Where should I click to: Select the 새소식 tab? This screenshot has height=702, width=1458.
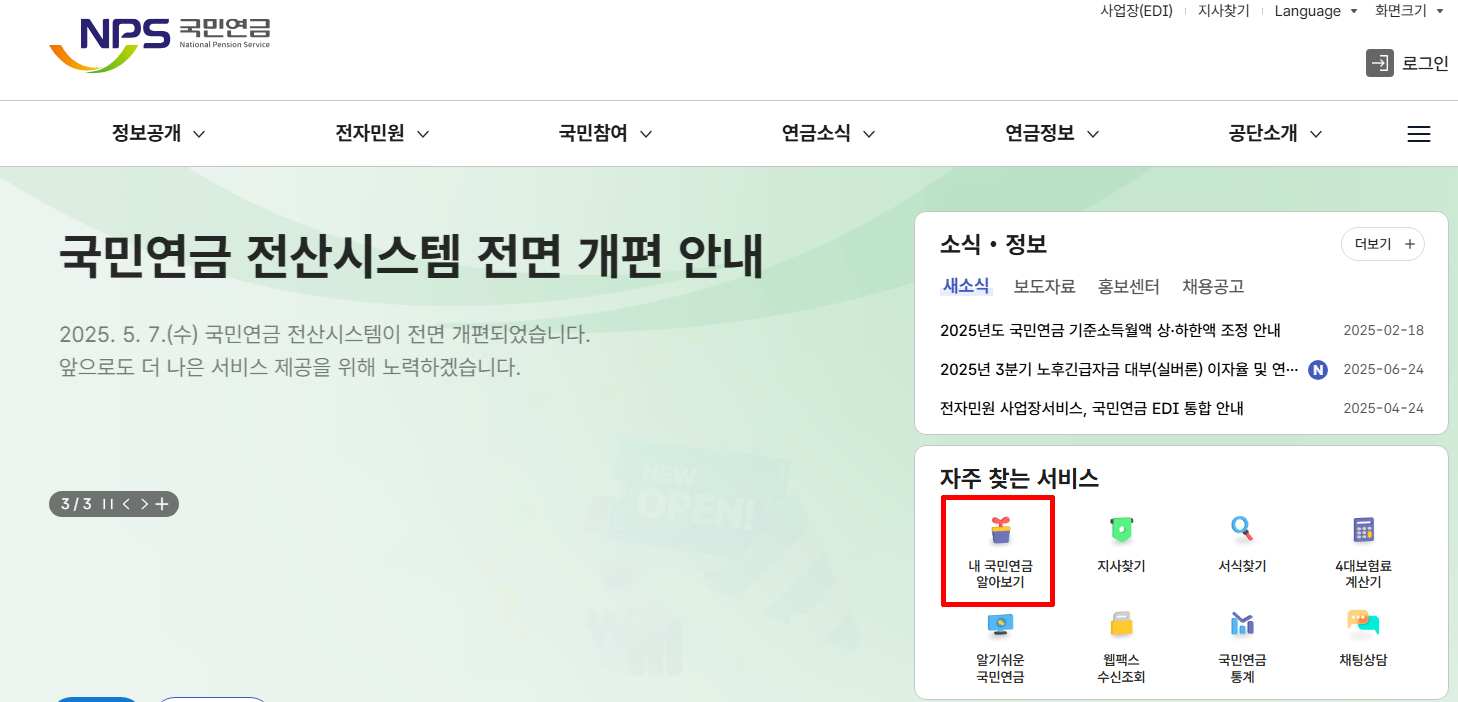(966, 286)
